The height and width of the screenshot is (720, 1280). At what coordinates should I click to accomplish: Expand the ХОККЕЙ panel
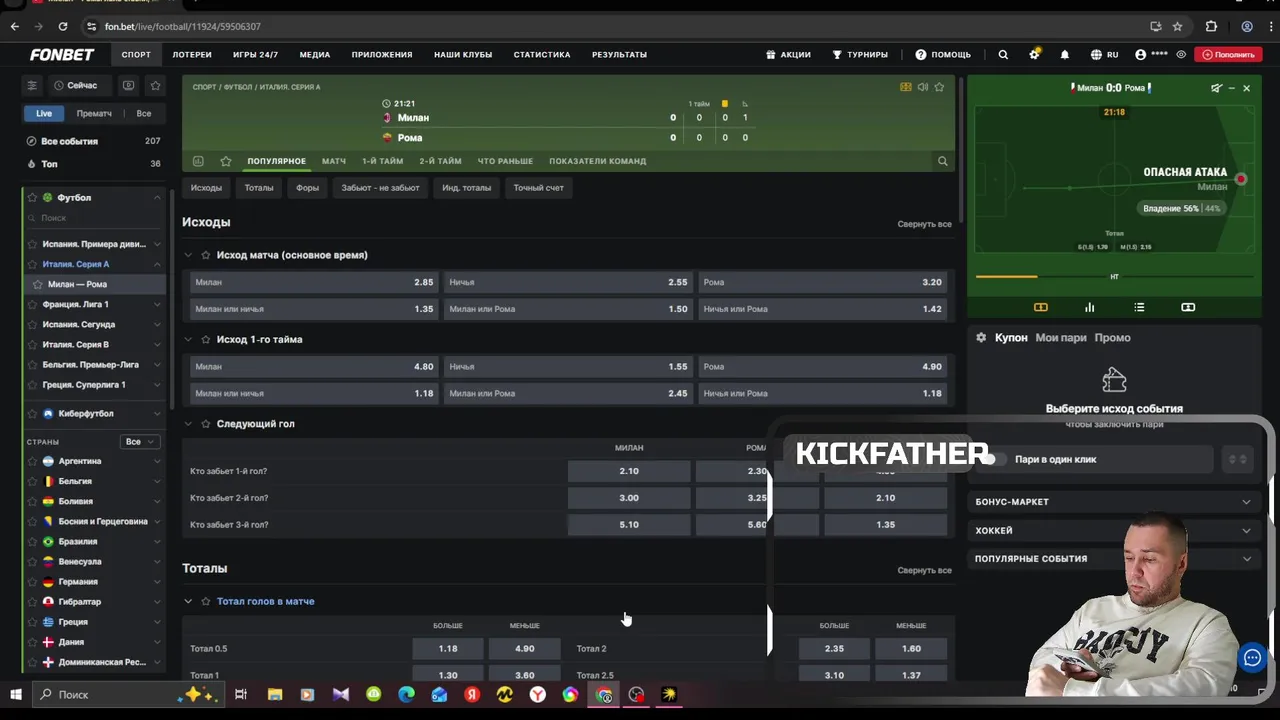coord(1114,530)
